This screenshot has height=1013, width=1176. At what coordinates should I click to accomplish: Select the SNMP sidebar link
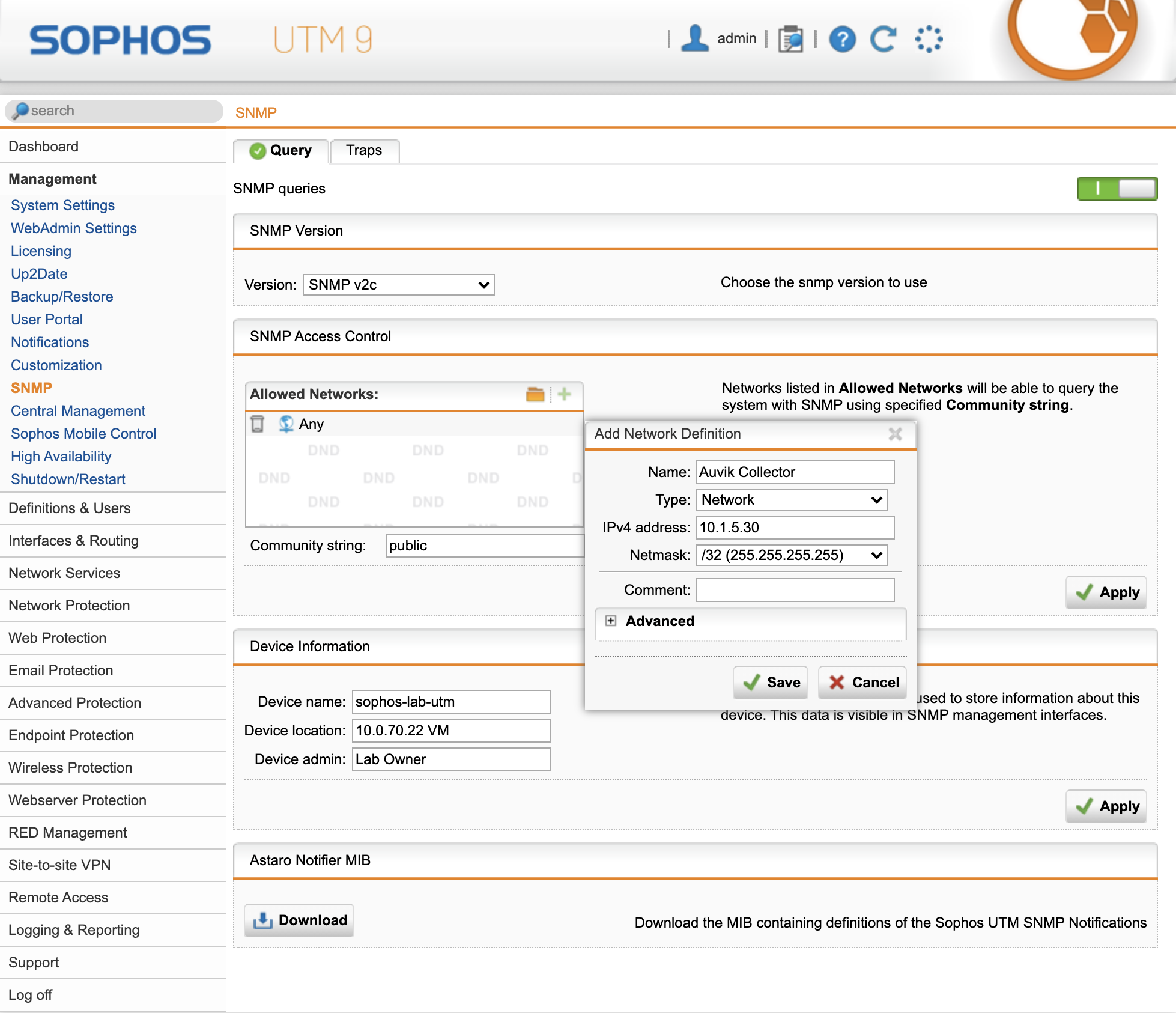coord(31,388)
